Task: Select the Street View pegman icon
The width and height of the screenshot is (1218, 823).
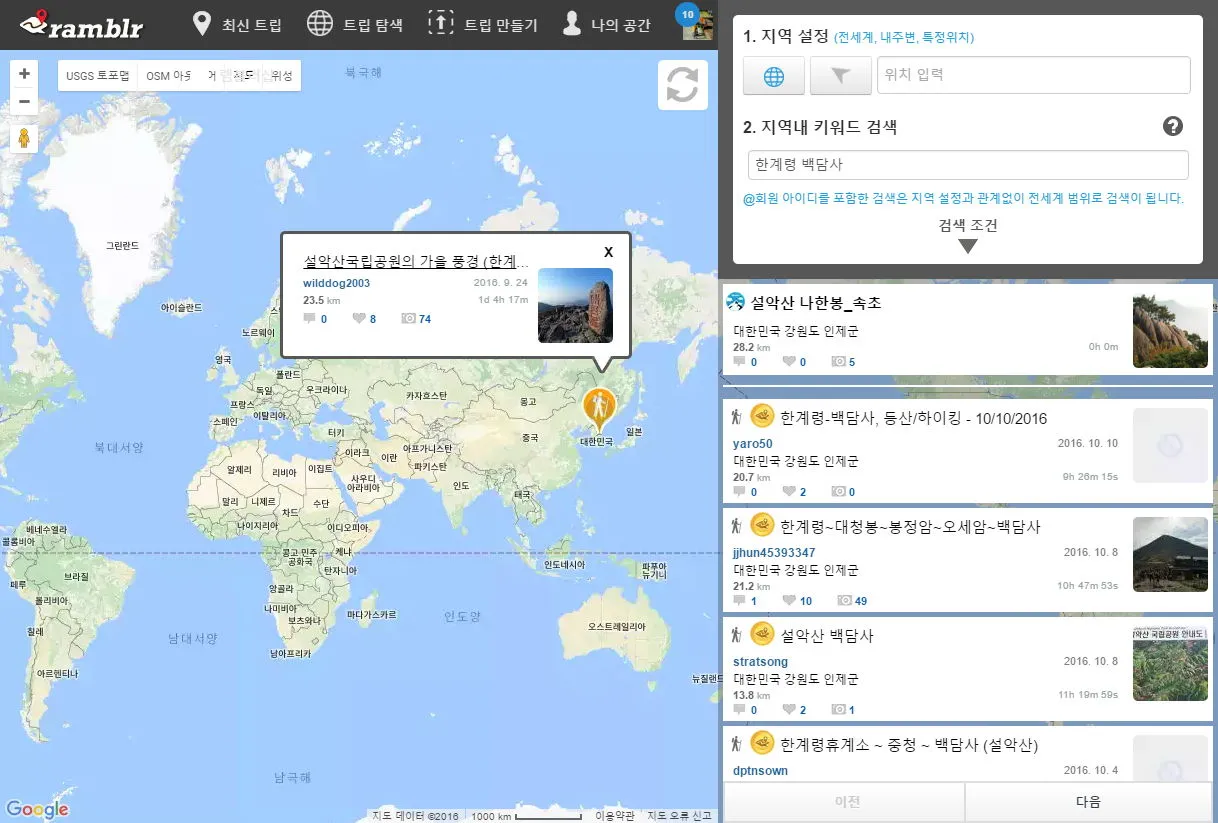Action: tap(24, 139)
